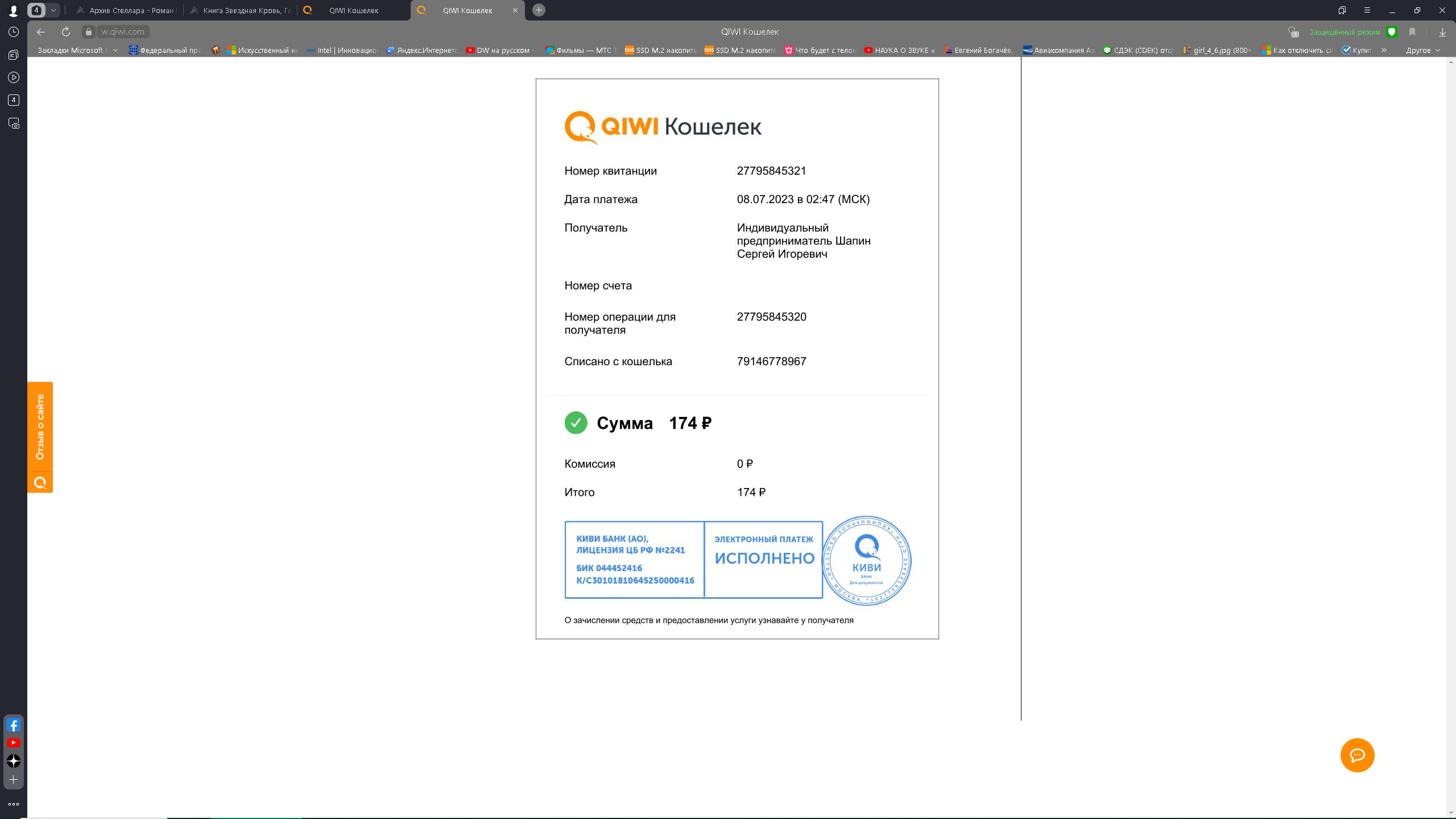Open the user profile icon
The image size is (1456, 819).
[14, 10]
